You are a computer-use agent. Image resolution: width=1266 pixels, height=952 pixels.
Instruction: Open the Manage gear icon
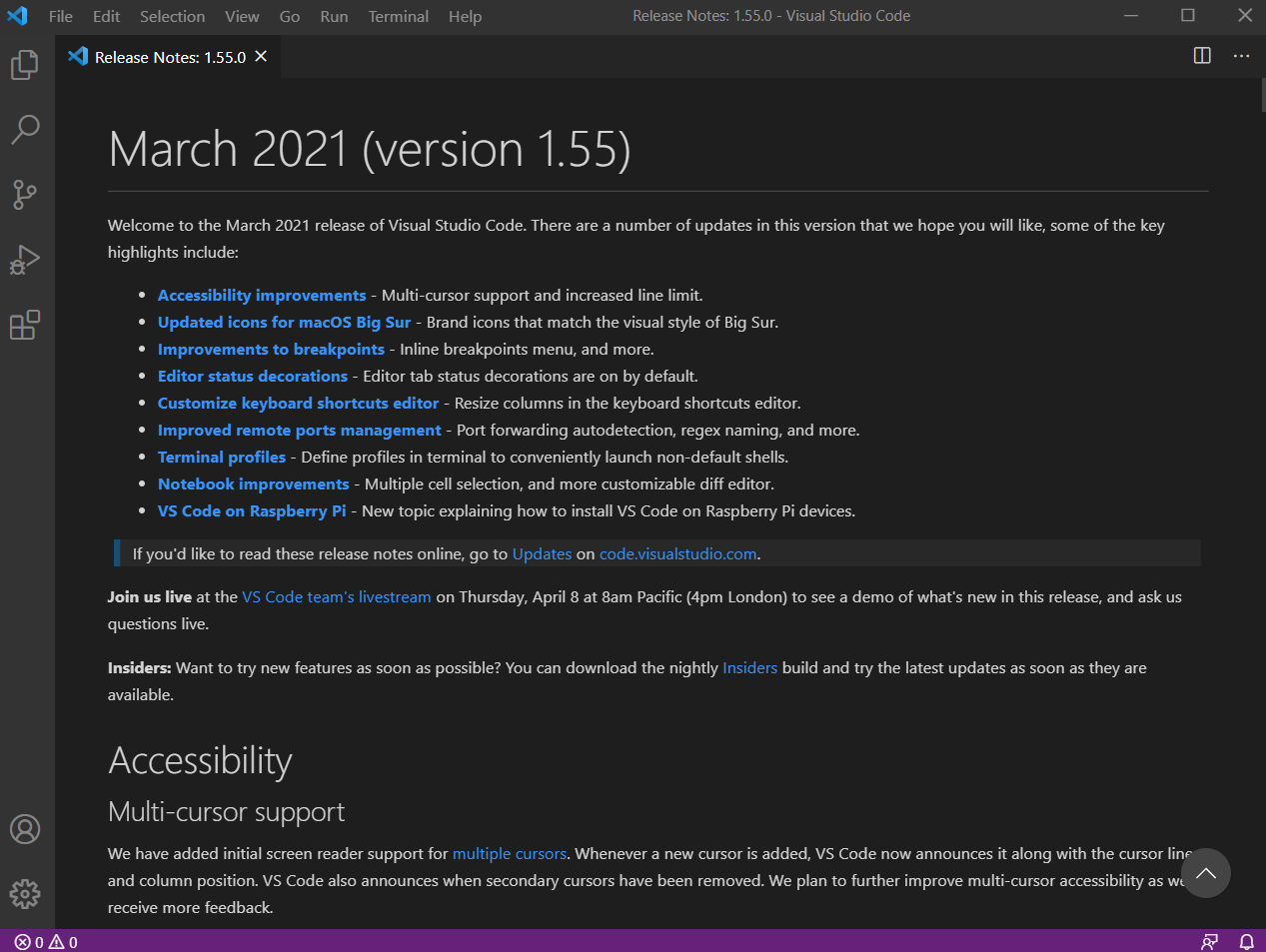click(25, 893)
